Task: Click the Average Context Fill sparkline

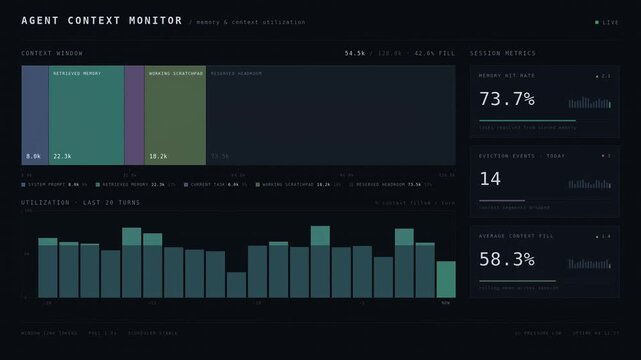Action: coord(589,264)
